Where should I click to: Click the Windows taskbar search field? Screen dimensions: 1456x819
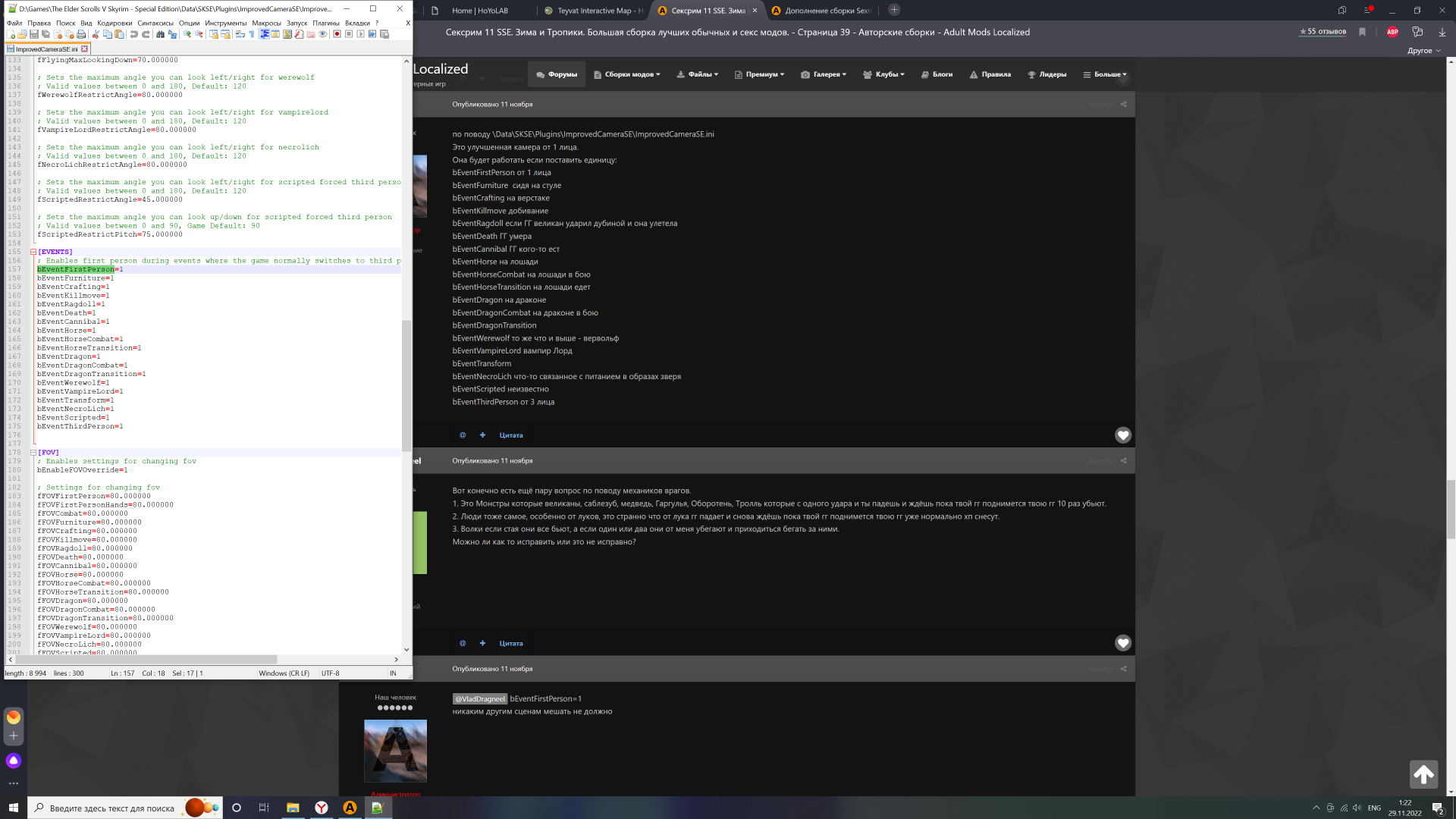pyautogui.click(x=111, y=808)
